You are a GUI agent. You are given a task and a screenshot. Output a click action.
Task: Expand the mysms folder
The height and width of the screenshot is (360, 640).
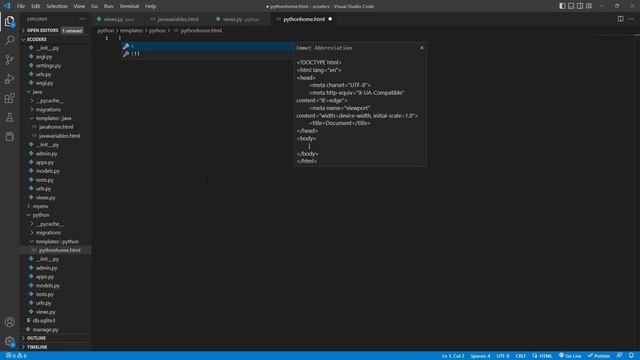pyautogui.click(x=55, y=206)
